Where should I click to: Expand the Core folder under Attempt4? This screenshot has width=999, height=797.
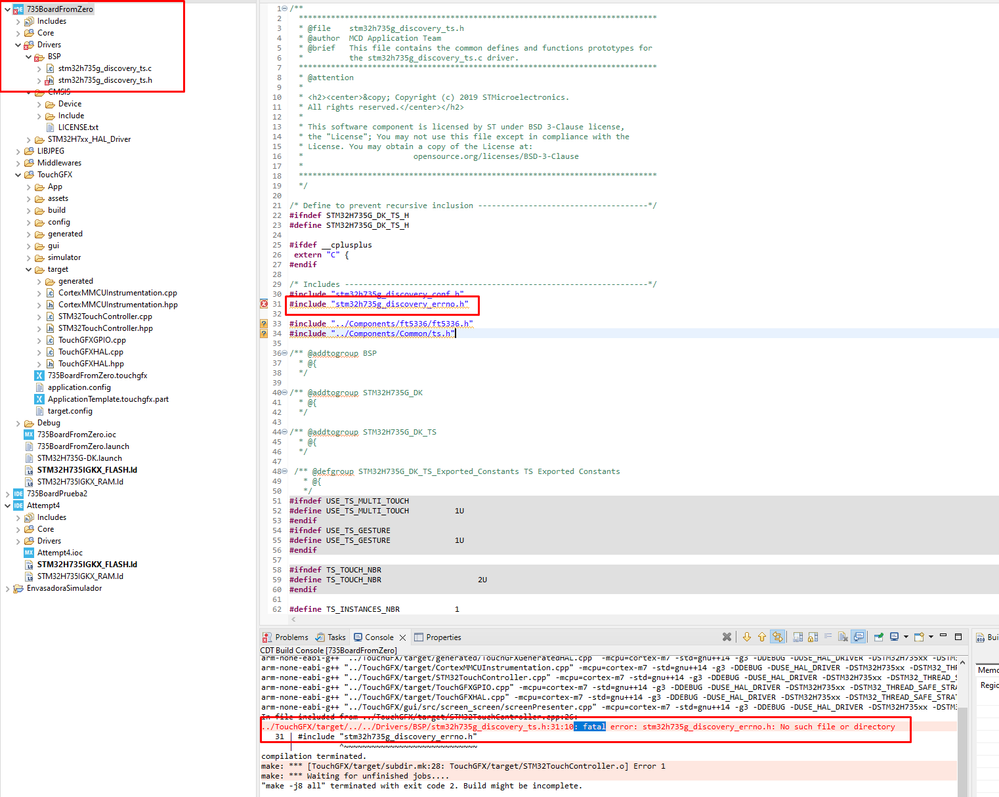(19, 528)
